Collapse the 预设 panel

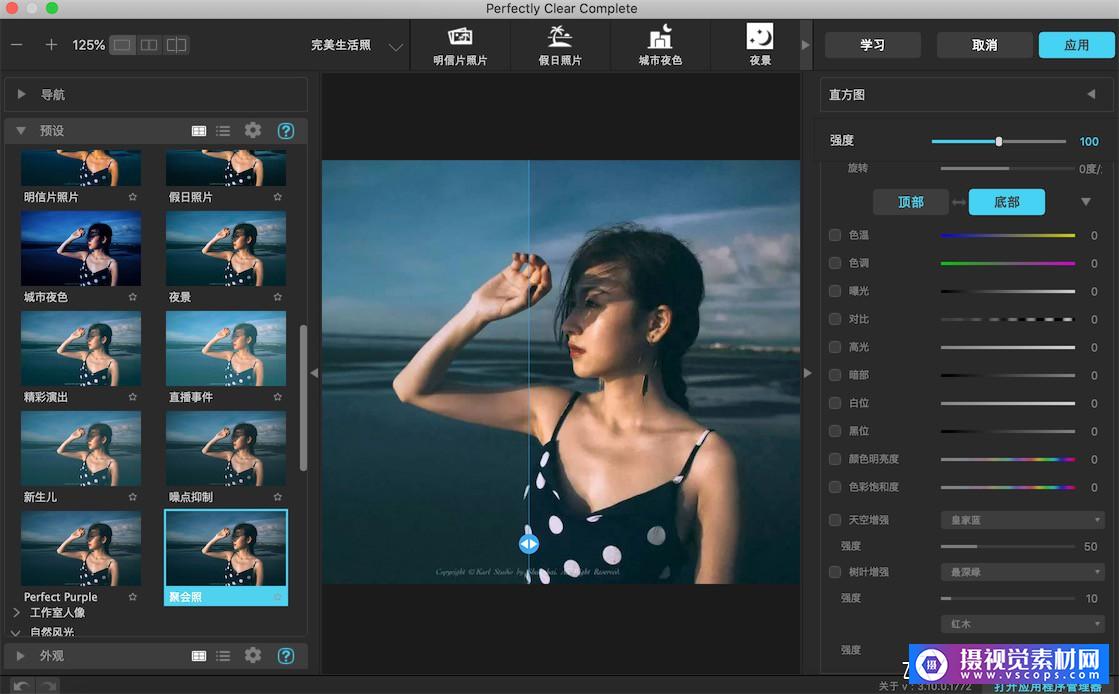pyautogui.click(x=21, y=131)
